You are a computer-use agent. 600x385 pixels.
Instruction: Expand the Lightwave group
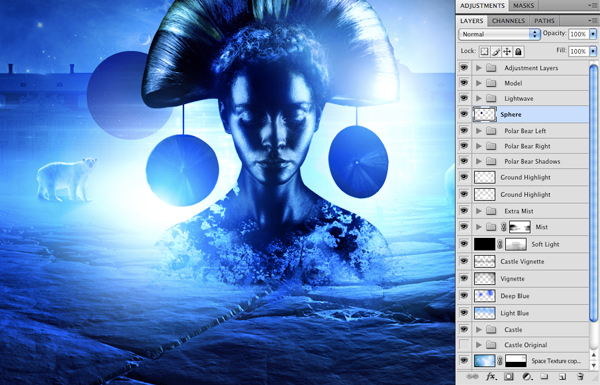(479, 98)
